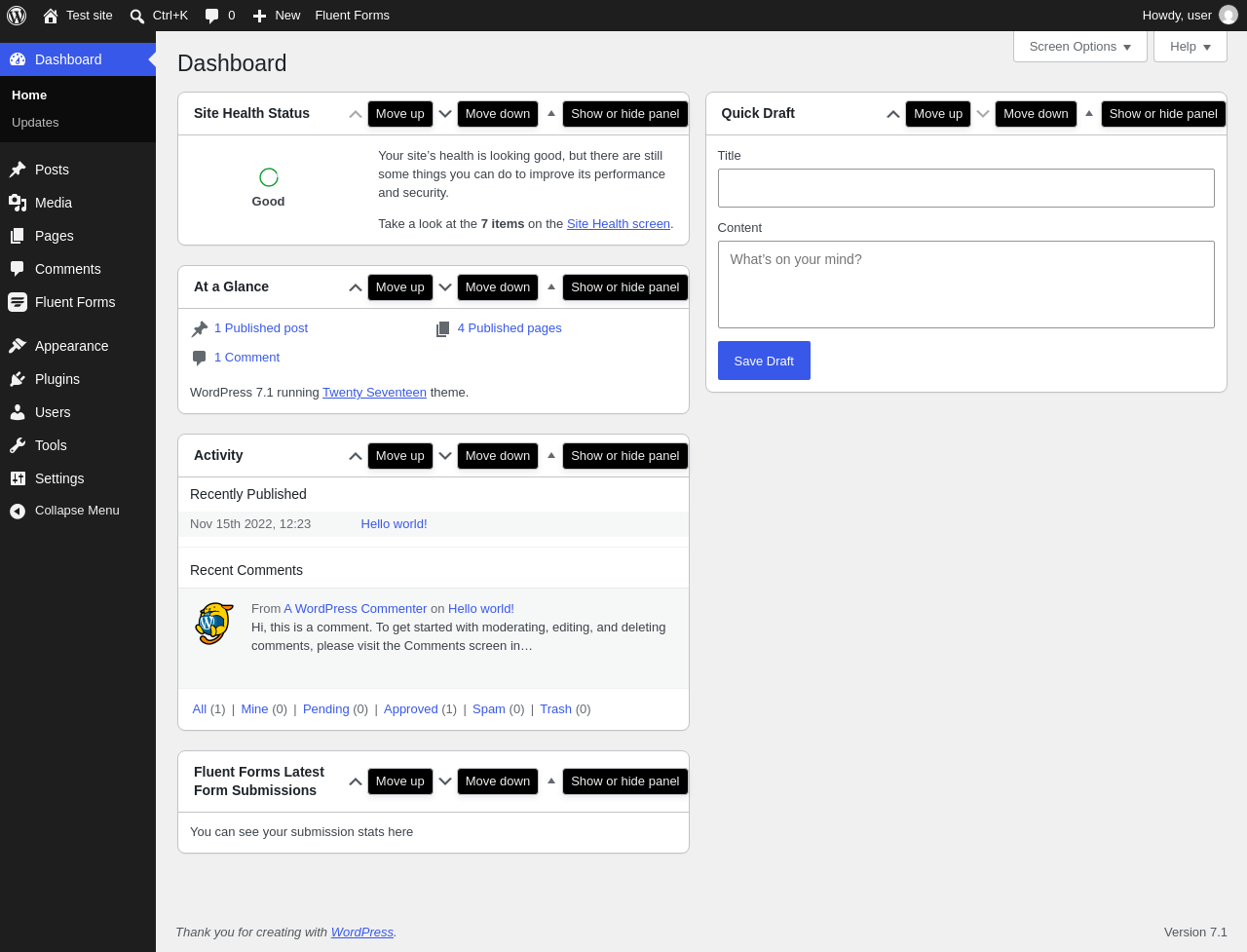Click the Users person icon
Viewport: 1247px width, 952px height.
click(x=18, y=412)
